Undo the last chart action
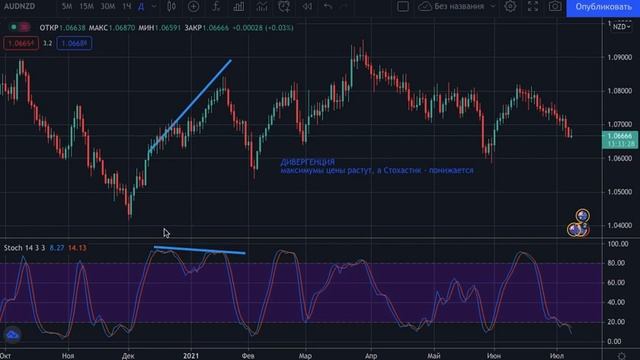The height and width of the screenshot is (360, 640). [328, 6]
